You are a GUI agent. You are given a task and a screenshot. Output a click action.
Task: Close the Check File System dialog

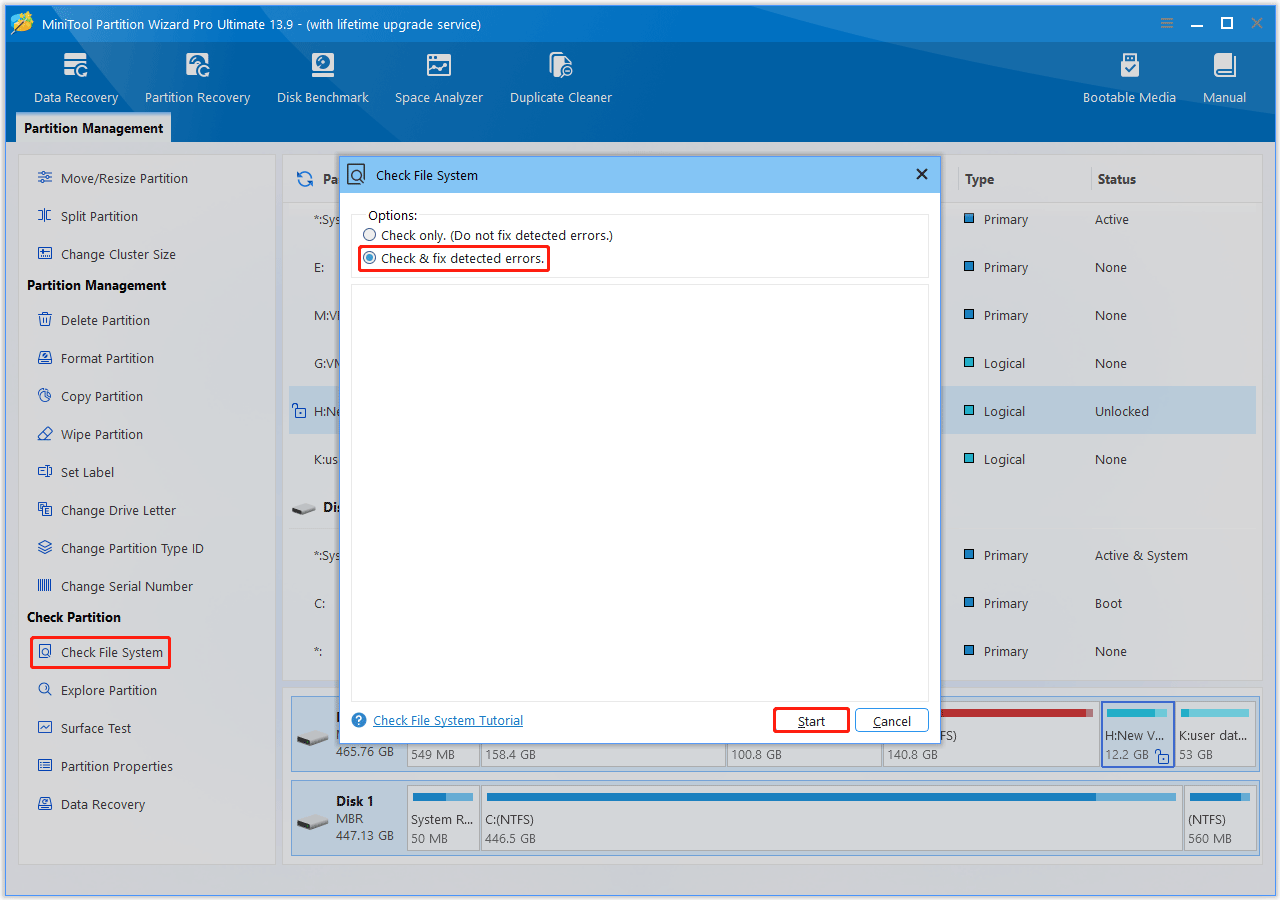pyautogui.click(x=921, y=174)
